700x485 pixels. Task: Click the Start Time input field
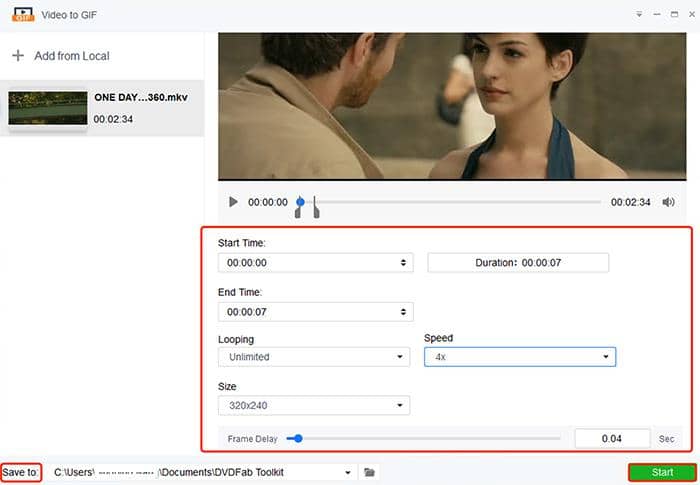[x=316, y=263]
